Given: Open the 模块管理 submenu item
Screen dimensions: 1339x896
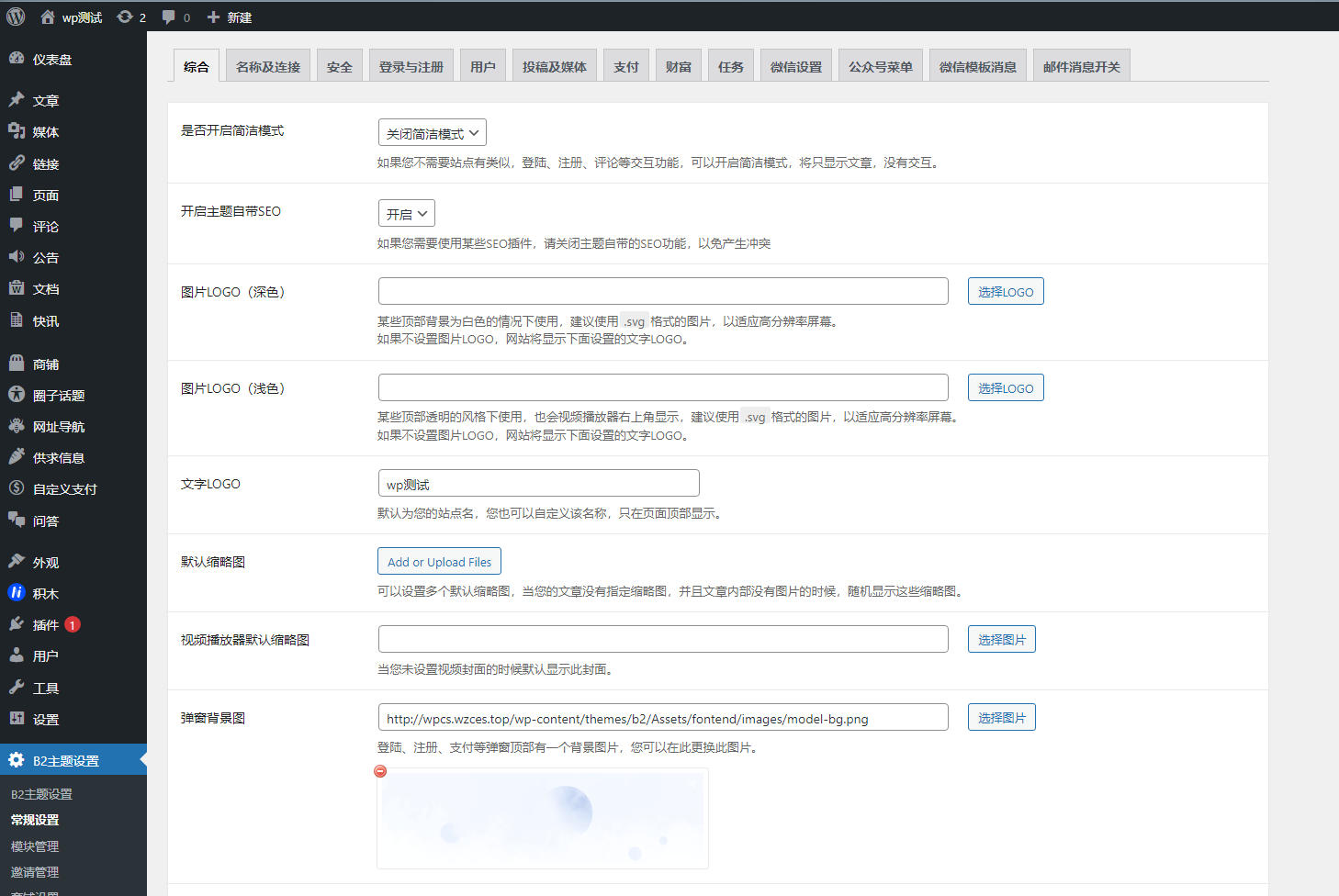Looking at the screenshot, I should (x=35, y=846).
